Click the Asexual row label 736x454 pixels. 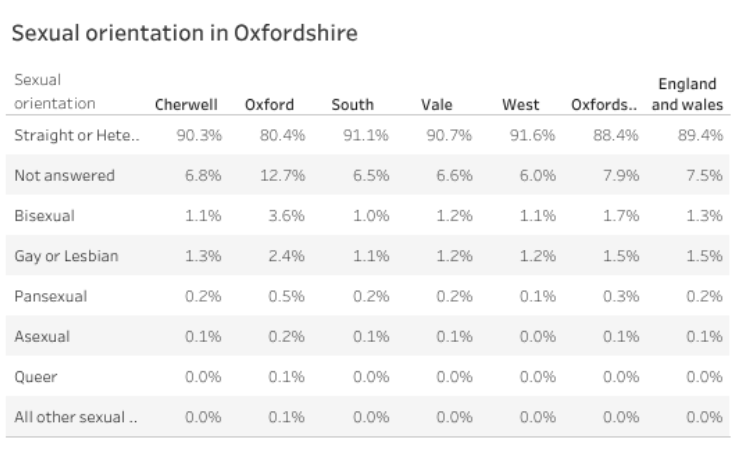click(42, 336)
